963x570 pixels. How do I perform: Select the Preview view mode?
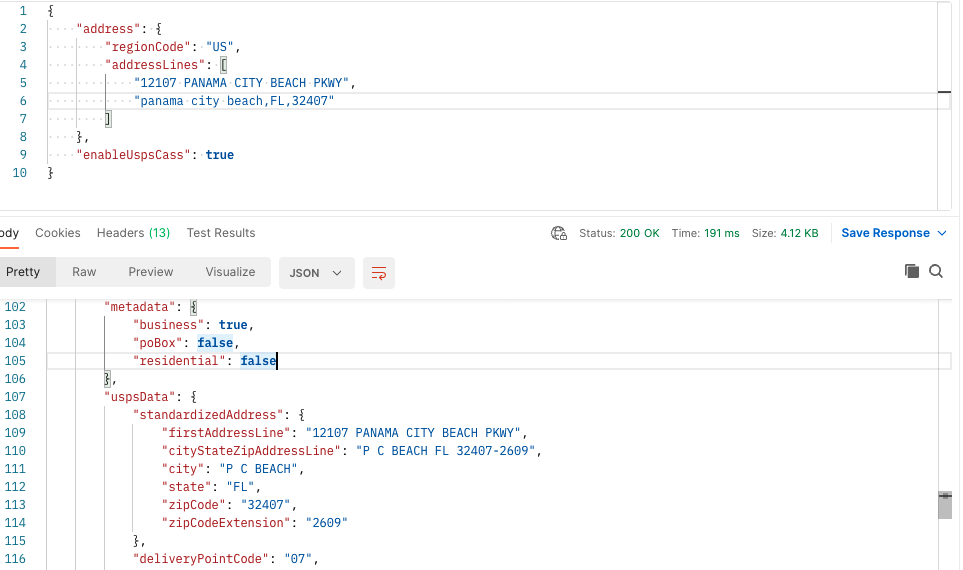(x=151, y=272)
